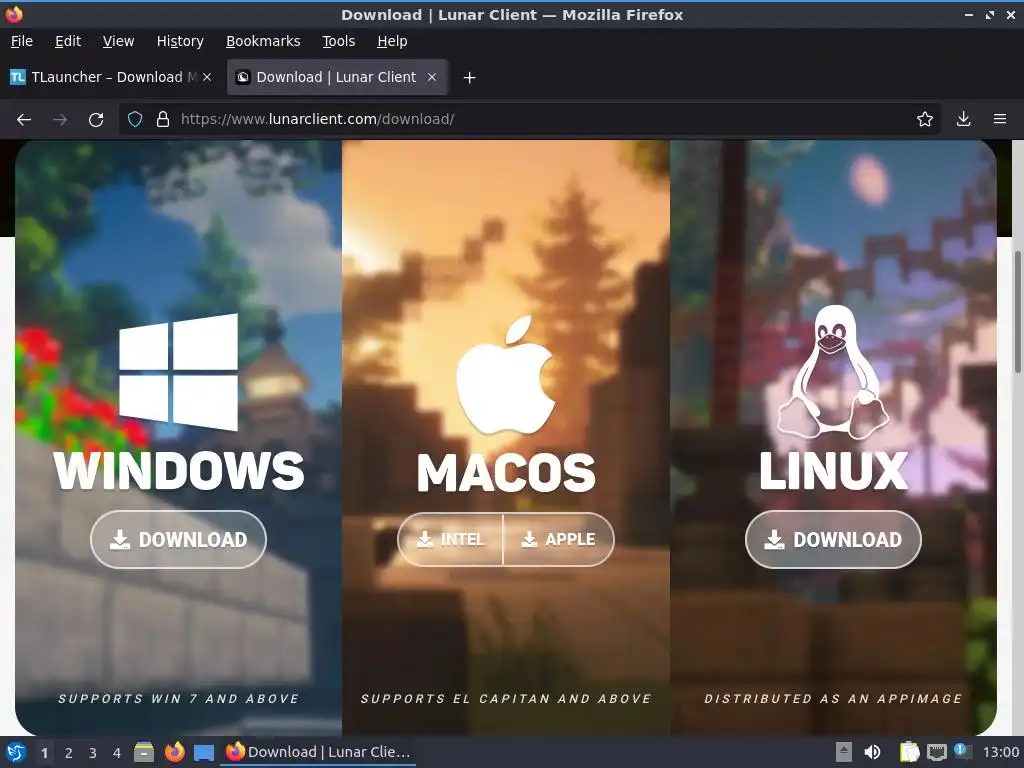Close the TLauncher tab
Image resolution: width=1024 pixels, height=768 pixels.
pos(207,77)
